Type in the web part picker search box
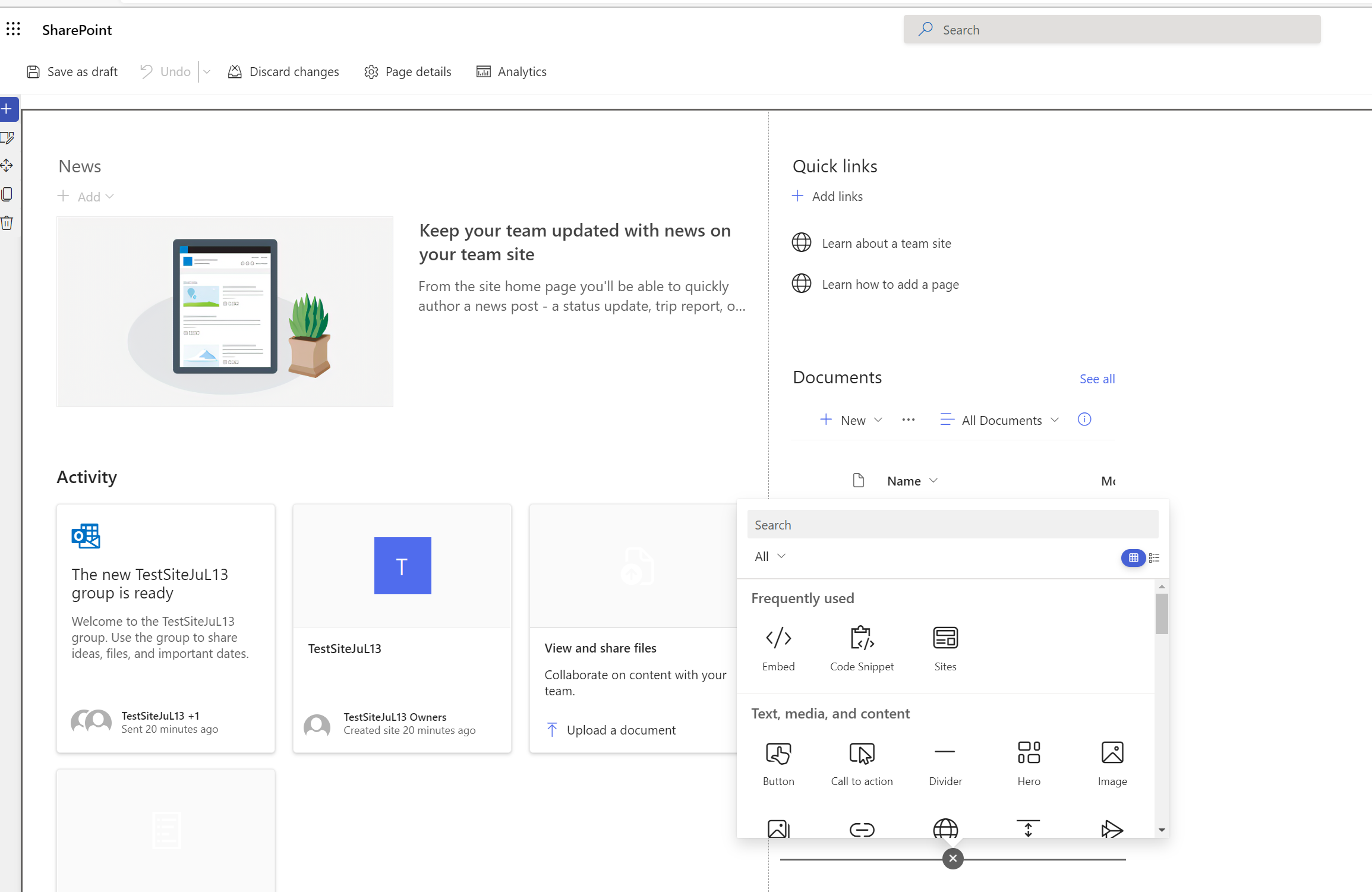This screenshot has height=892, width=1372. click(952, 524)
